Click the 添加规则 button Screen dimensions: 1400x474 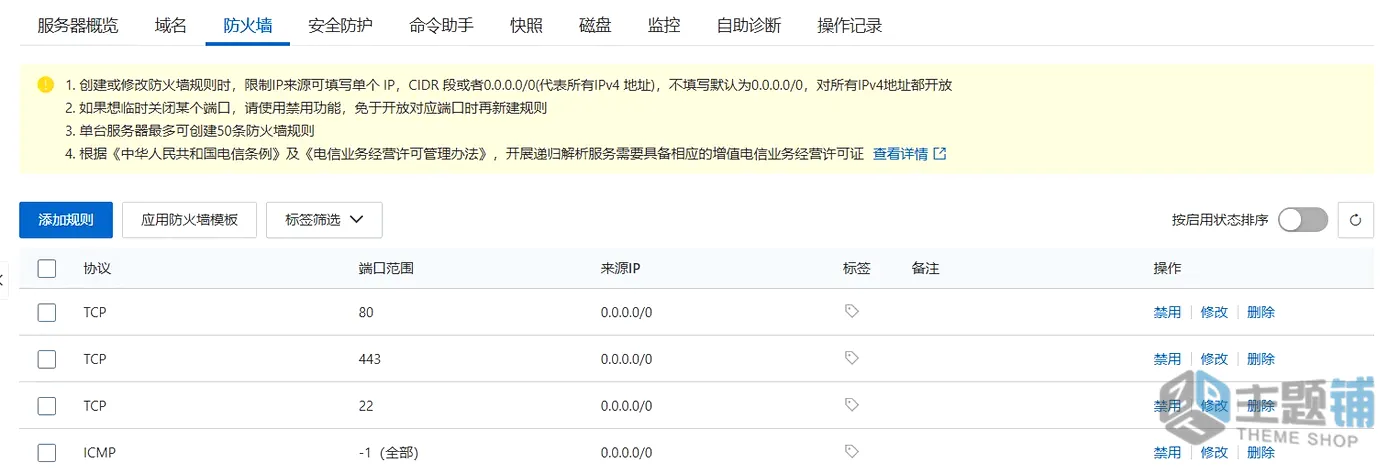point(66,220)
